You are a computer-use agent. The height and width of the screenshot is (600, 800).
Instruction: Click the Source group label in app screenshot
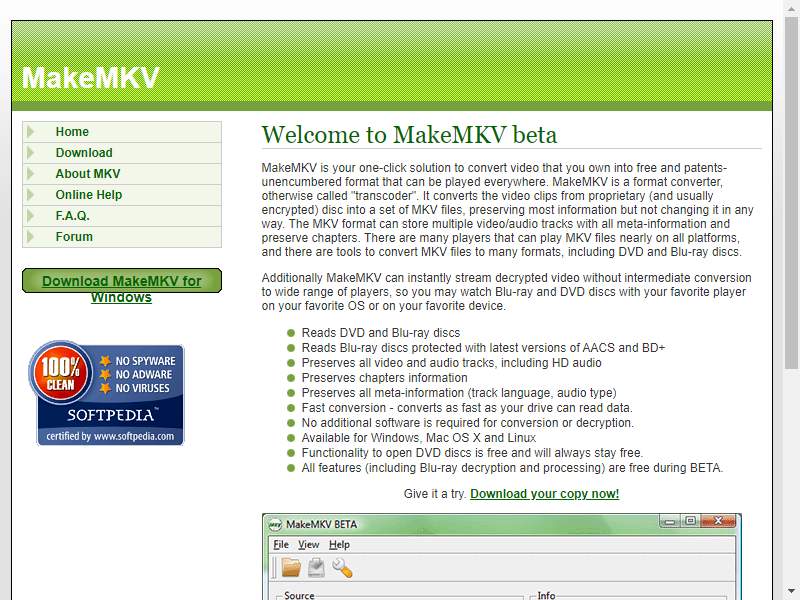coord(299,595)
